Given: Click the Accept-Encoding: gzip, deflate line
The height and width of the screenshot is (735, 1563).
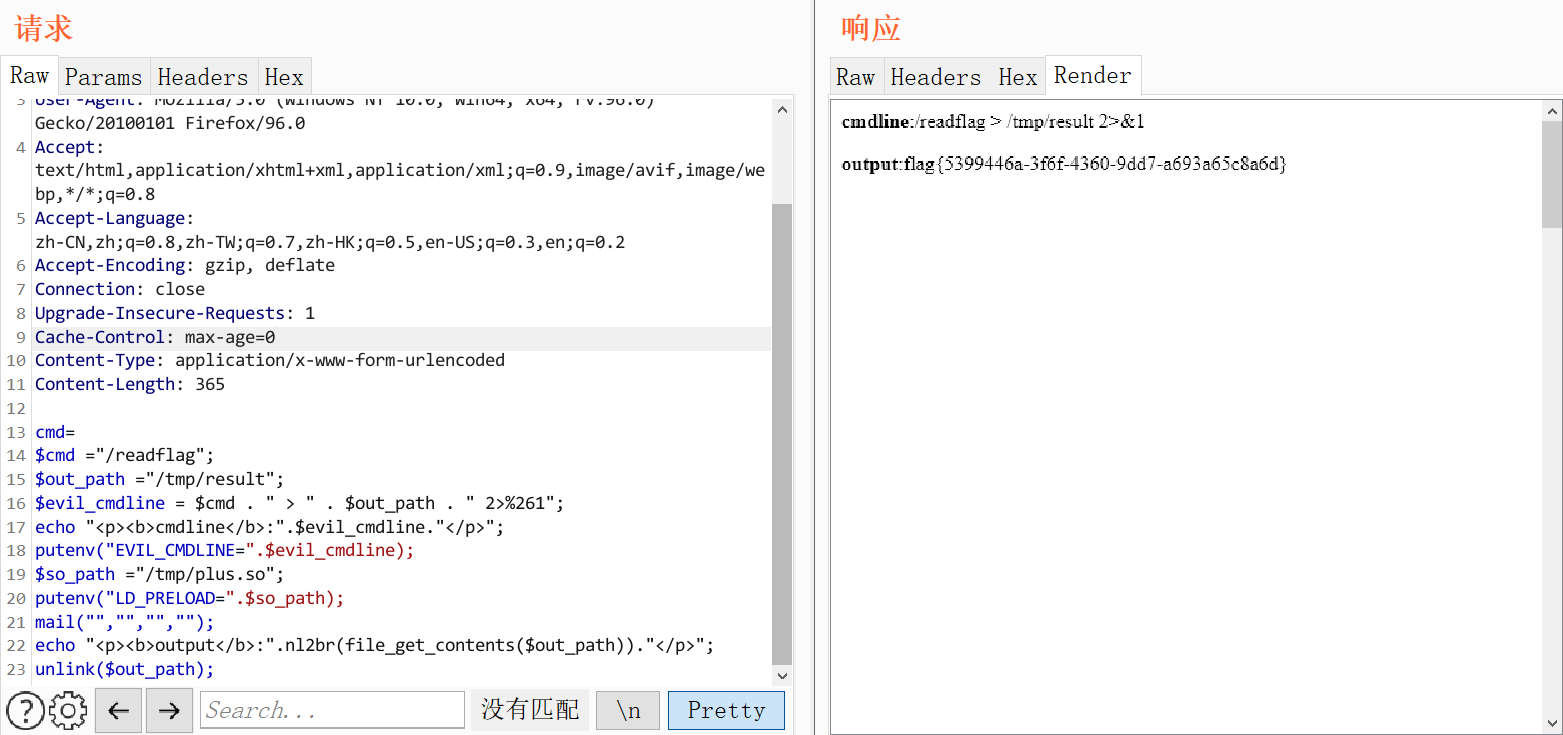Looking at the screenshot, I should [185, 266].
